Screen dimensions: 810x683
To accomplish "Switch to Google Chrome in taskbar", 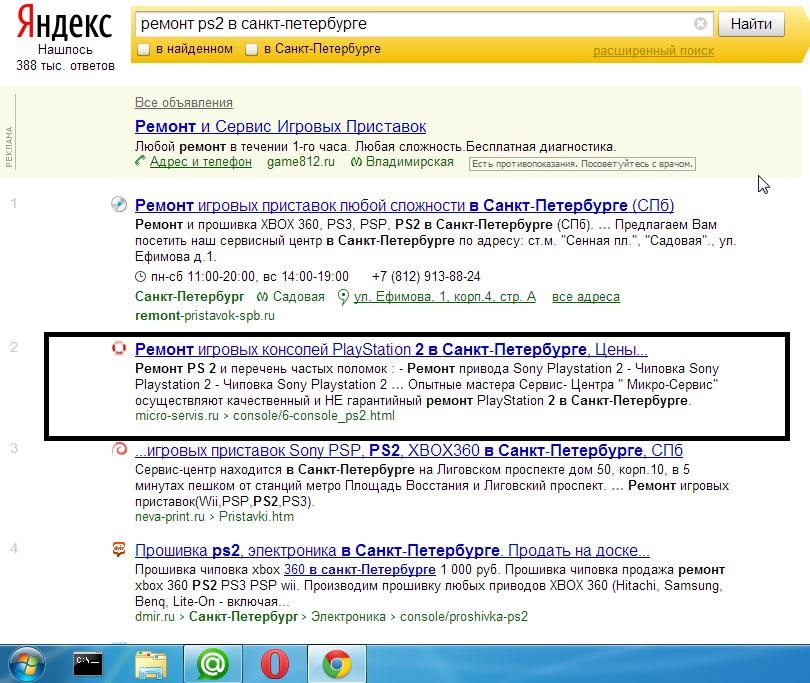I will pos(337,664).
